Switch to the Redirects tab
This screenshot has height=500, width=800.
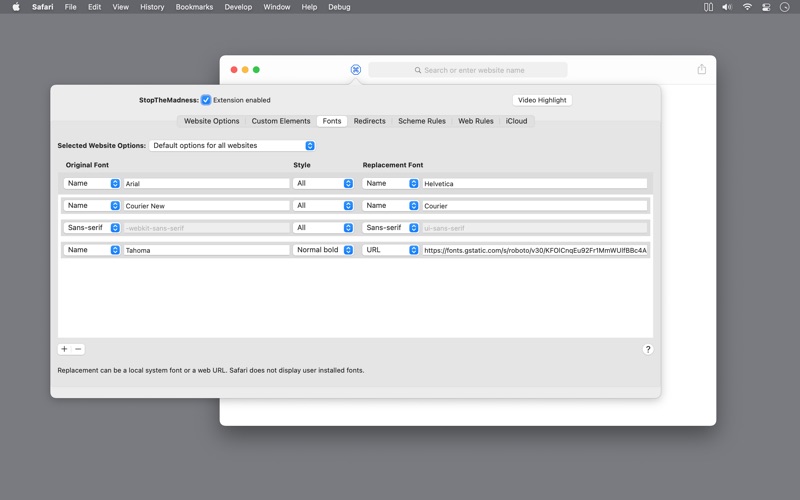pyautogui.click(x=369, y=121)
